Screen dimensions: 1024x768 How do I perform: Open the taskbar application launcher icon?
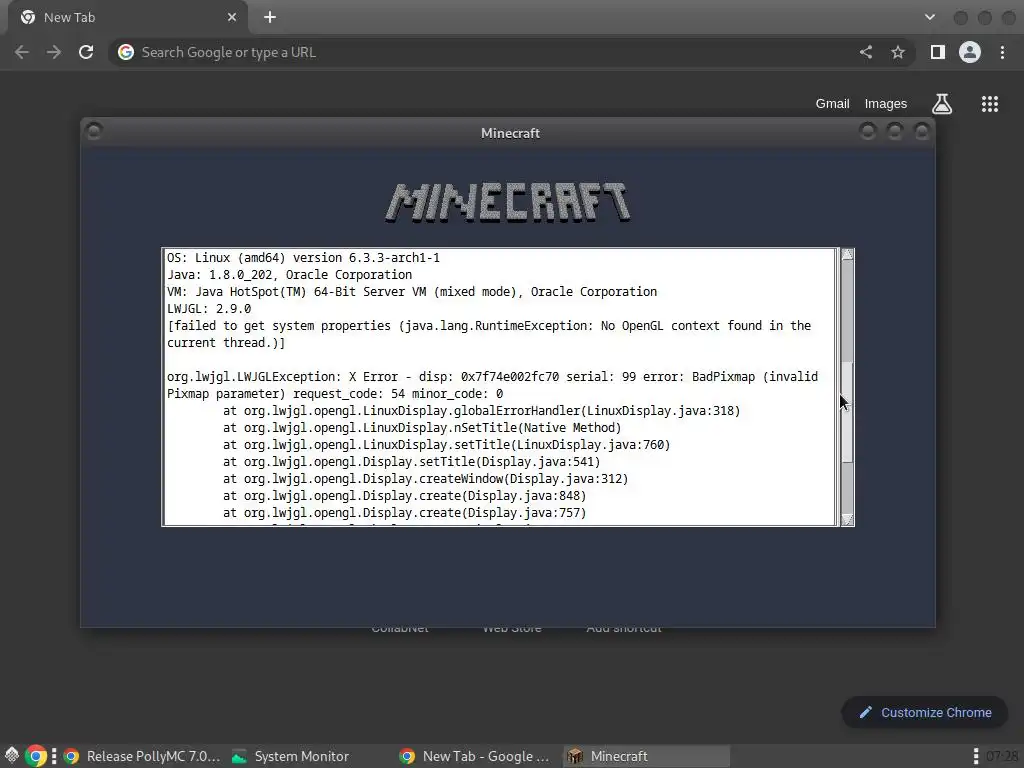click(x=12, y=756)
